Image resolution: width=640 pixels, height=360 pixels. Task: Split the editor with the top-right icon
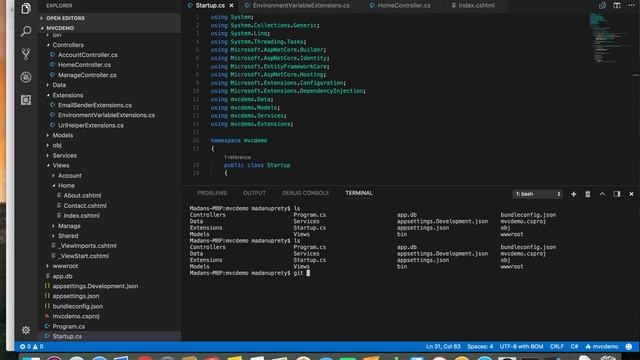[x=617, y=5]
